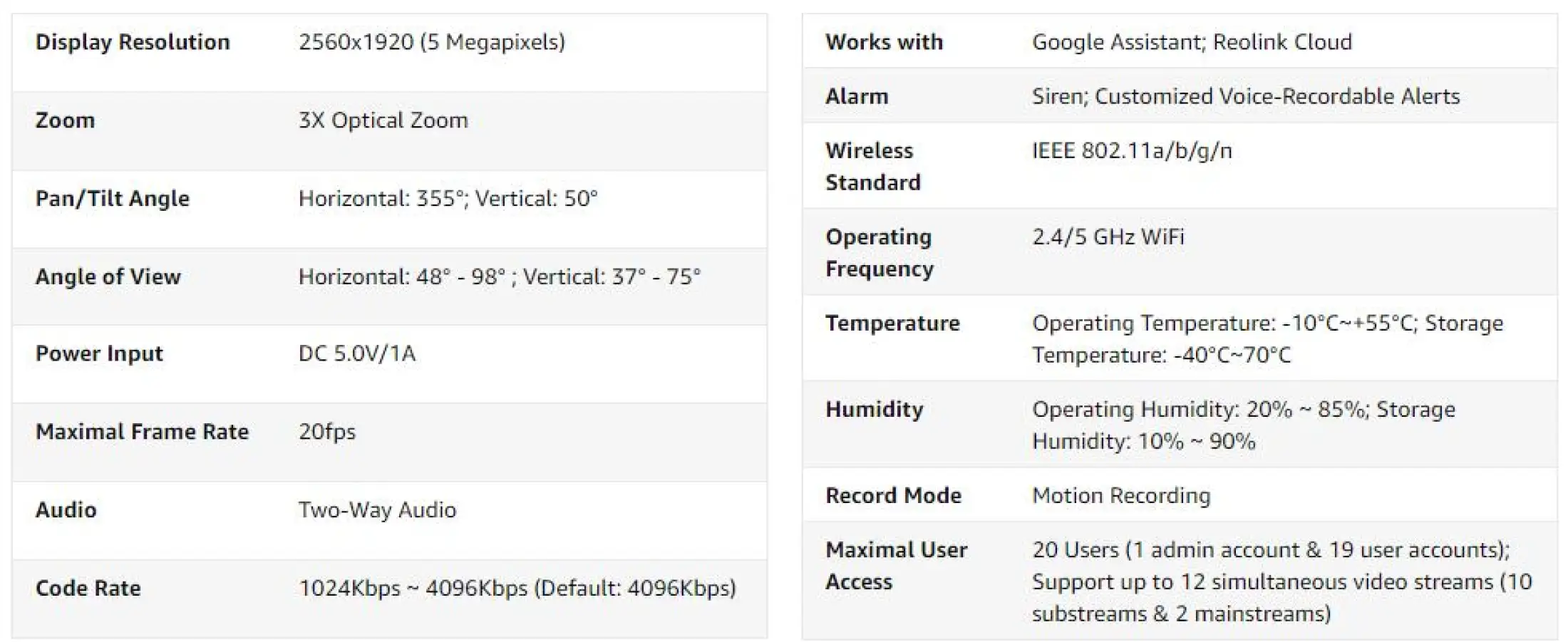Click the 1024Kbps ~ 4096Kbps code rate value
Screen dimensions: 1568x642
tap(517, 589)
